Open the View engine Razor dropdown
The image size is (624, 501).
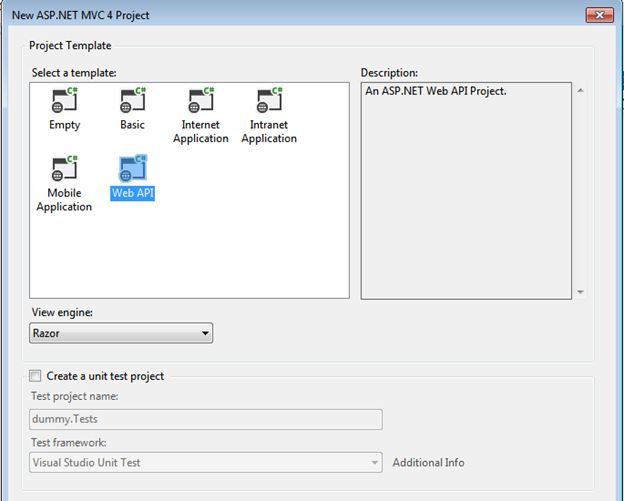pyautogui.click(x=121, y=333)
